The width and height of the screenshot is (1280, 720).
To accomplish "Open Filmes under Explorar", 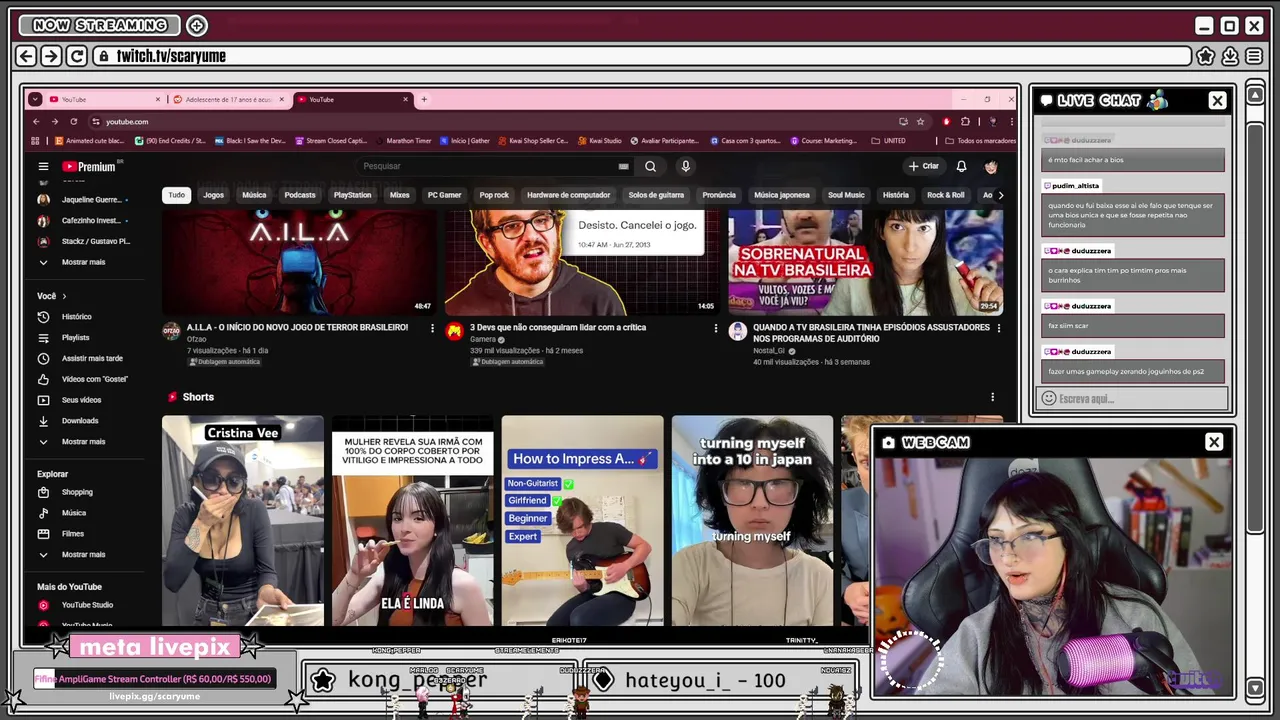I will (x=73, y=534).
